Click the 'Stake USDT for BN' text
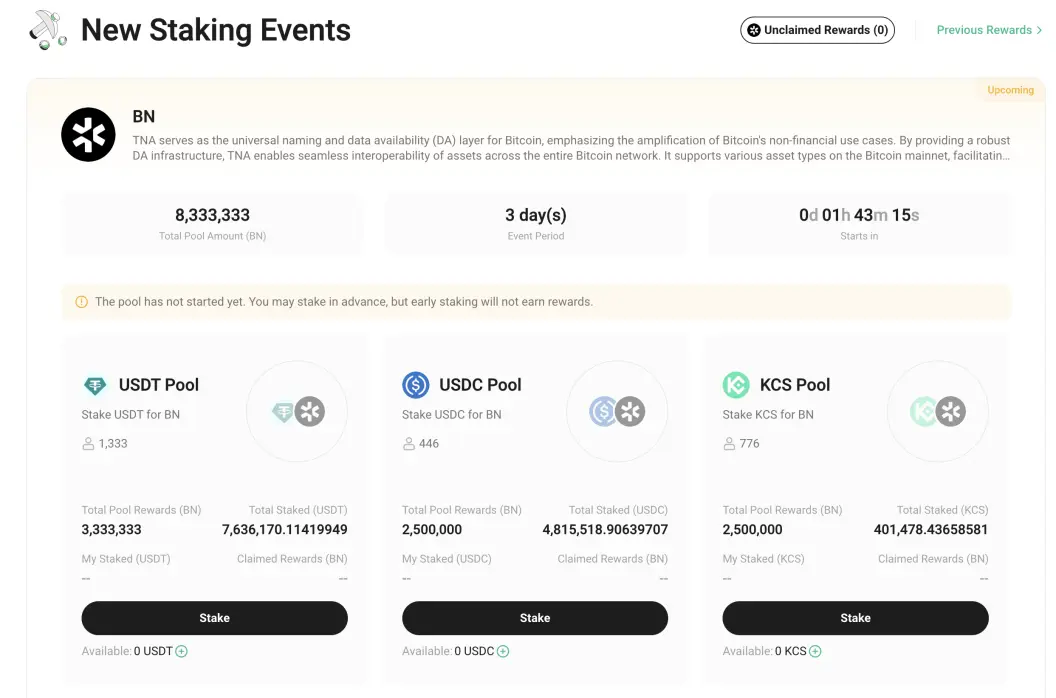1056x698 pixels. [x=131, y=414]
